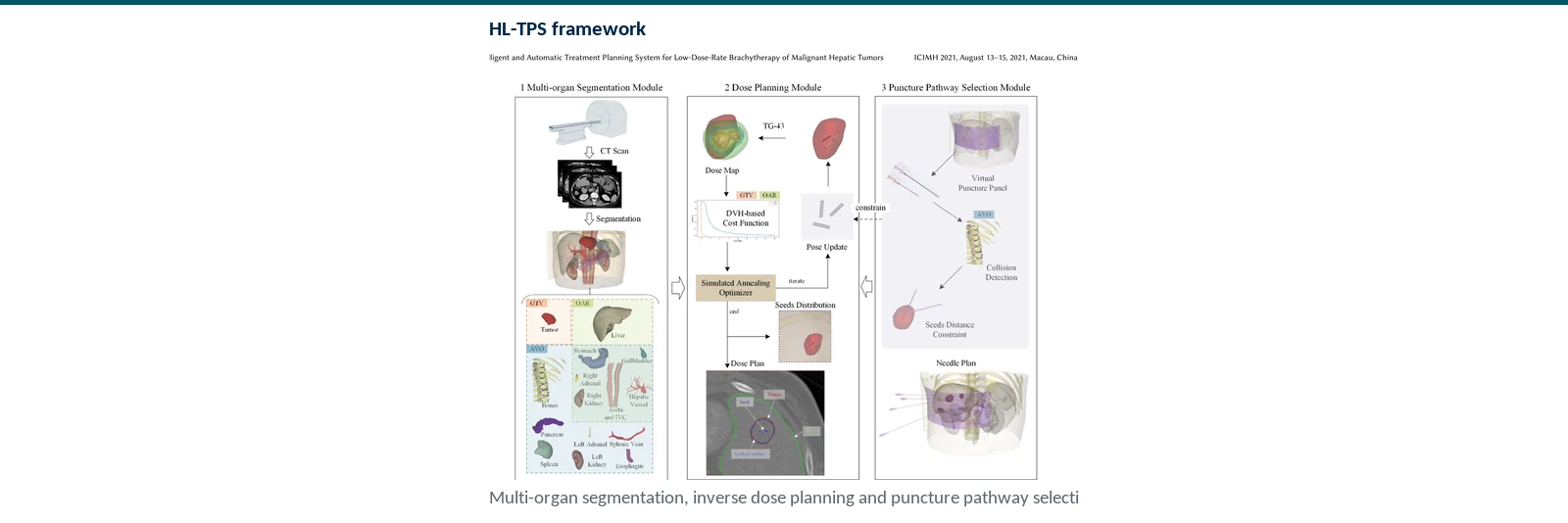
Task: Click the ICIMH 2021 Macau conference header text
Action: pos(996,58)
